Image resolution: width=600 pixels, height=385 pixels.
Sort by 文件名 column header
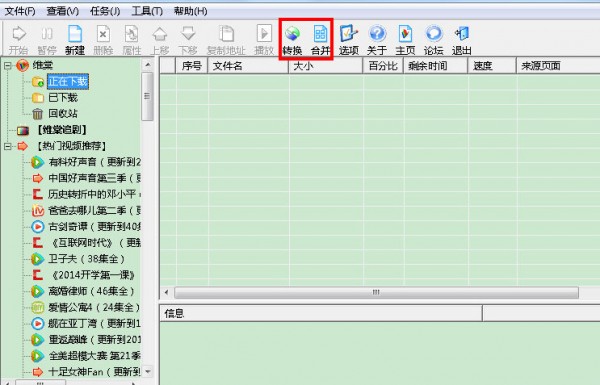(x=248, y=66)
